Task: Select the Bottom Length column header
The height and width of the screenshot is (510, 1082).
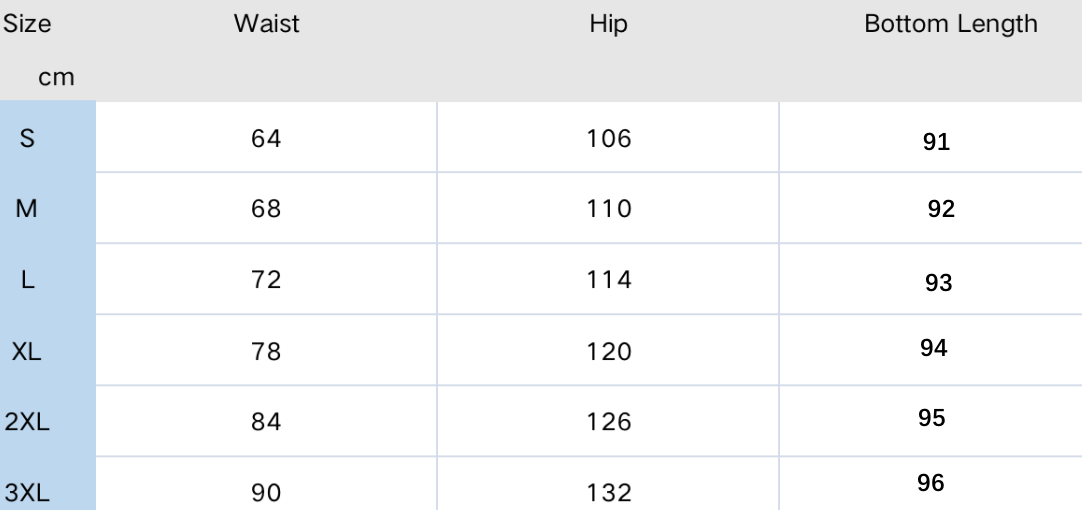Action: (x=951, y=24)
